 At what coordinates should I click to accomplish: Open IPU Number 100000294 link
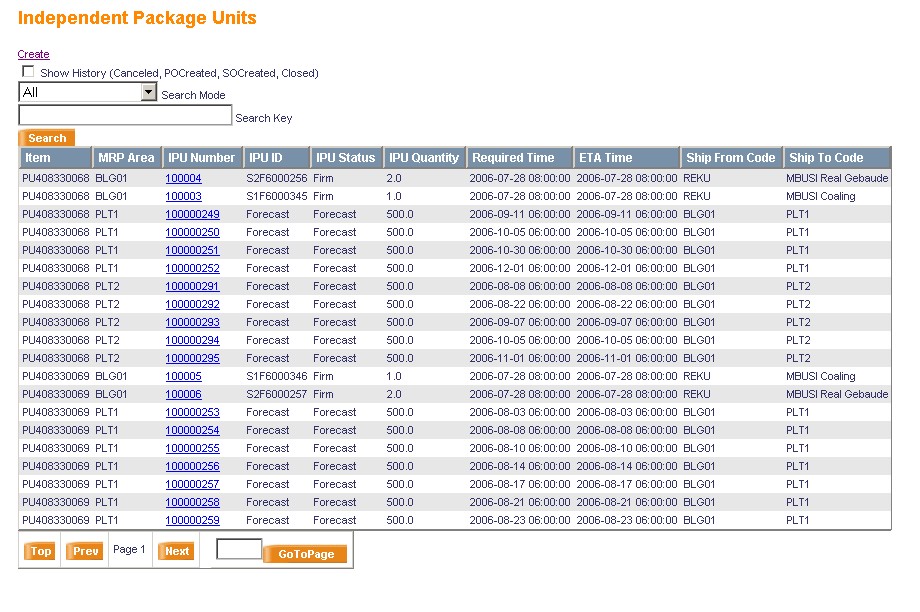pyautogui.click(x=192, y=340)
